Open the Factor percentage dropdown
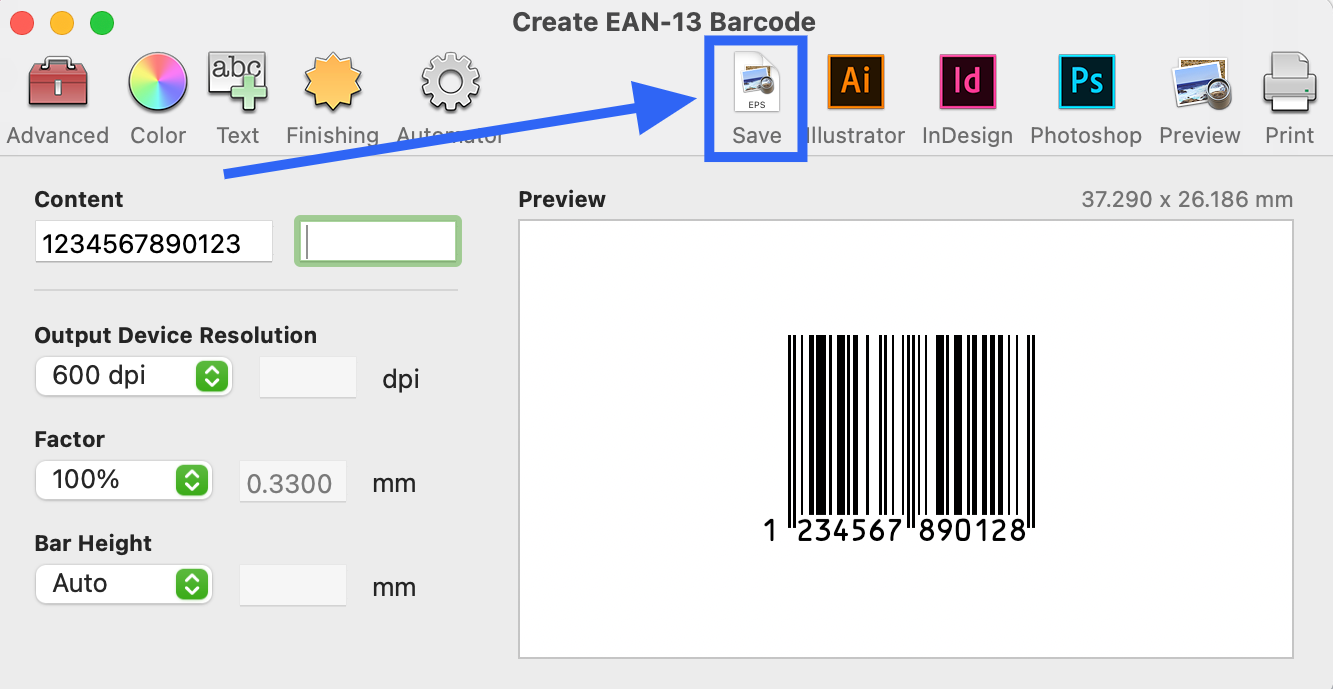 pos(123,480)
